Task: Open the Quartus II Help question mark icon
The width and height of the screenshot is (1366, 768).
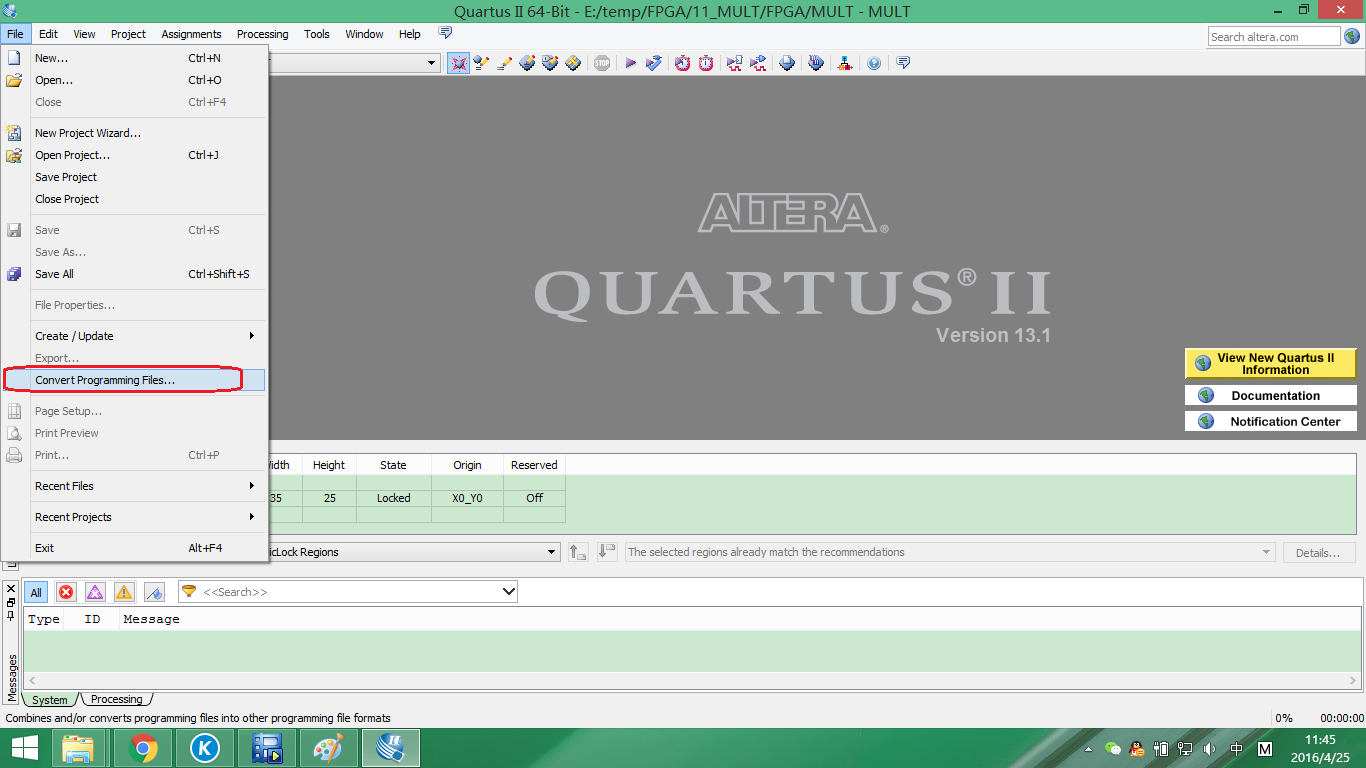Action: [x=873, y=62]
